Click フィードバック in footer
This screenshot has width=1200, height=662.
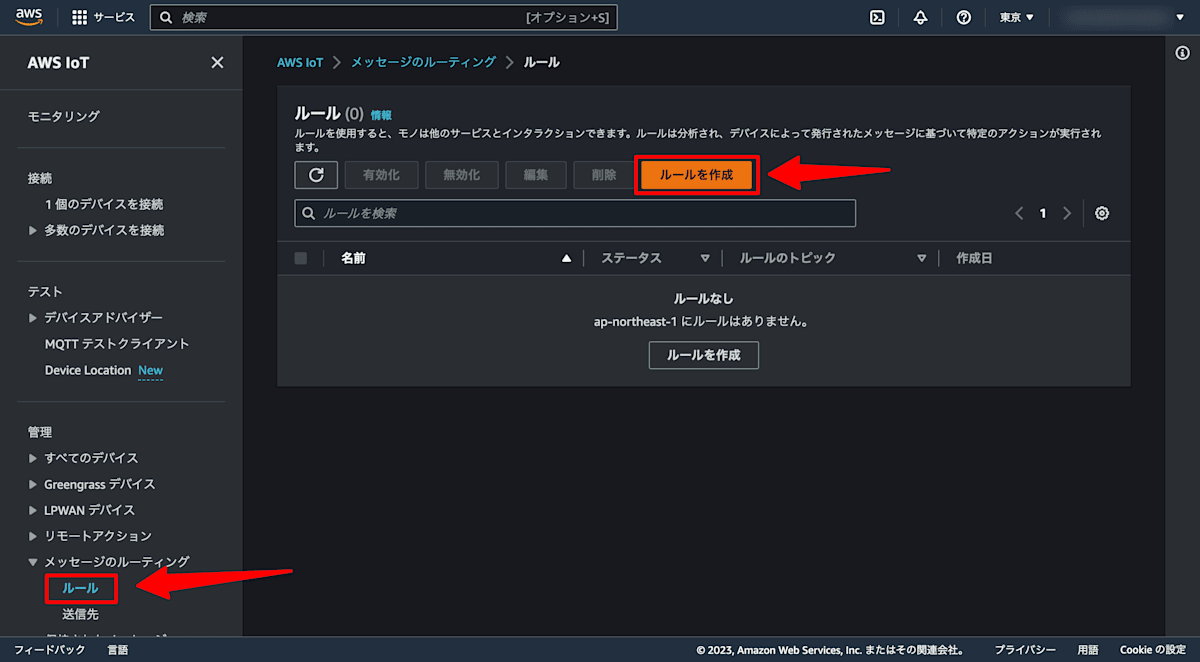pyautogui.click(x=50, y=650)
